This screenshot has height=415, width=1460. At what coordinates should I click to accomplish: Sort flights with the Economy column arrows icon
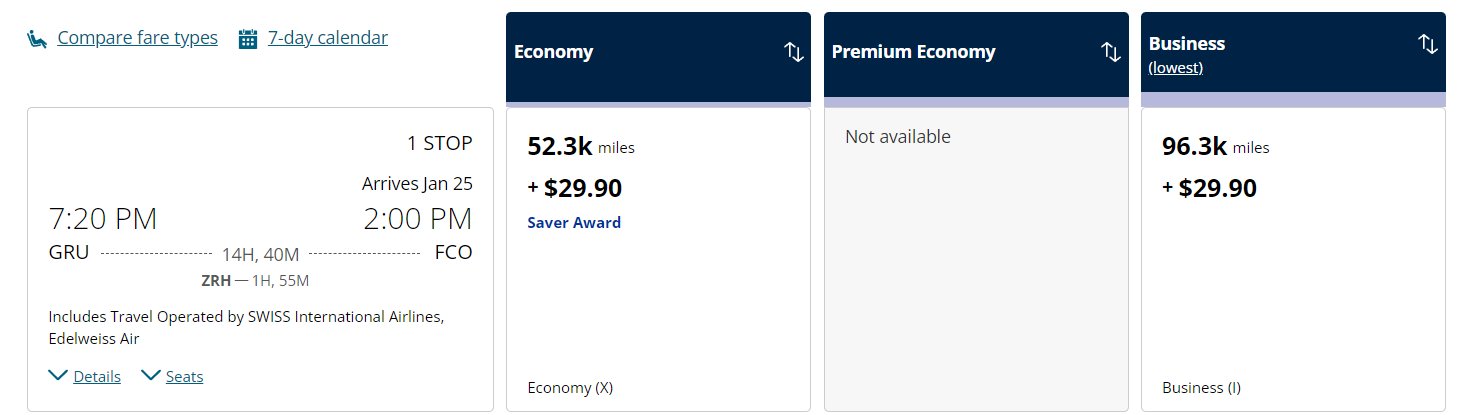(x=793, y=52)
